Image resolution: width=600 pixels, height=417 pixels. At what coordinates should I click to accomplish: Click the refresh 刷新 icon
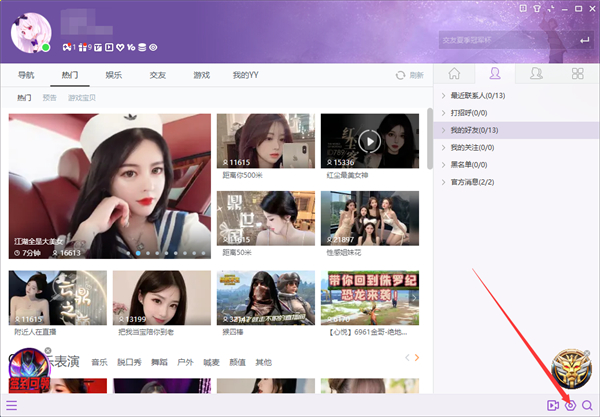[x=402, y=75]
